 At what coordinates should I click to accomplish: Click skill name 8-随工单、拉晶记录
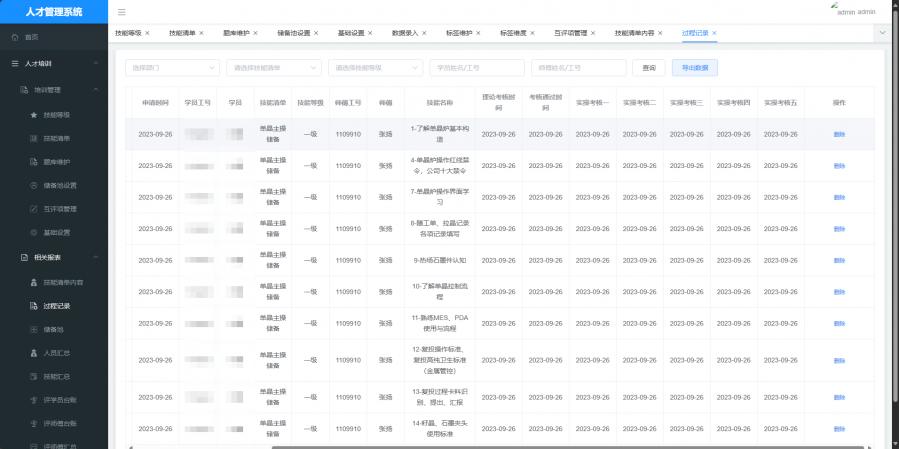[x=440, y=229]
